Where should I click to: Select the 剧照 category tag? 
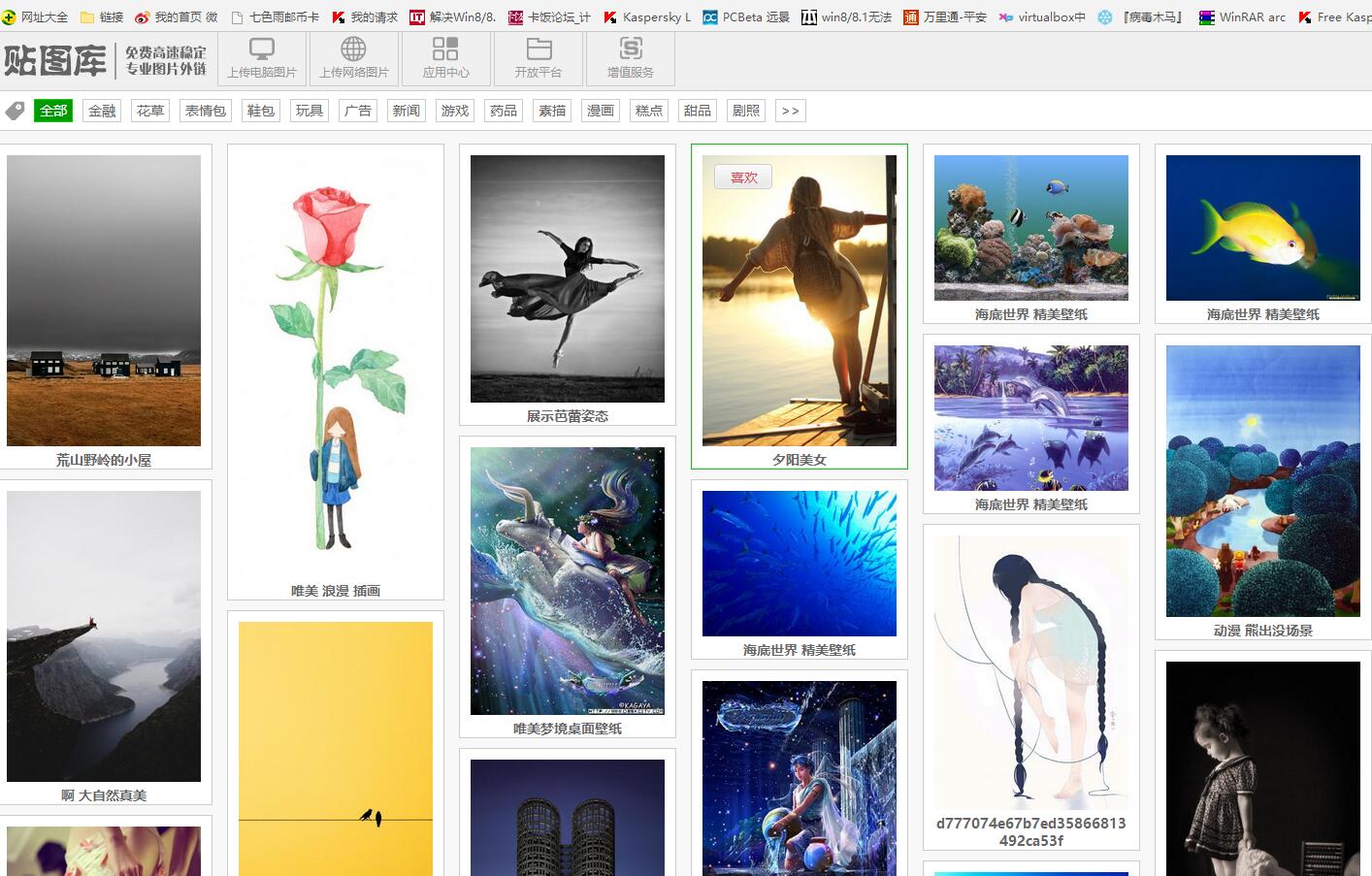tap(746, 111)
